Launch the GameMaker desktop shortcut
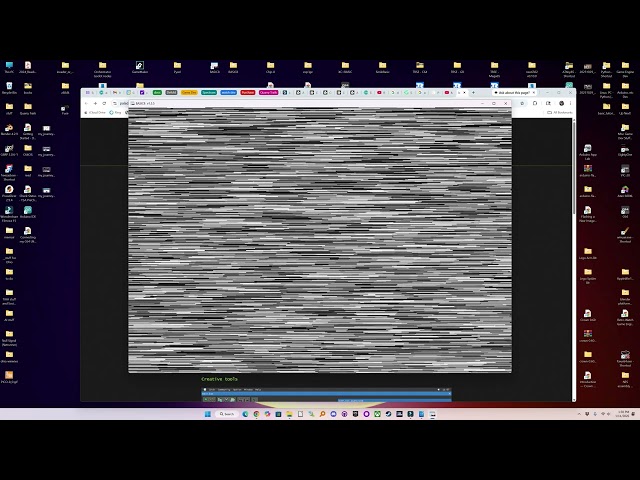 click(x=140, y=67)
